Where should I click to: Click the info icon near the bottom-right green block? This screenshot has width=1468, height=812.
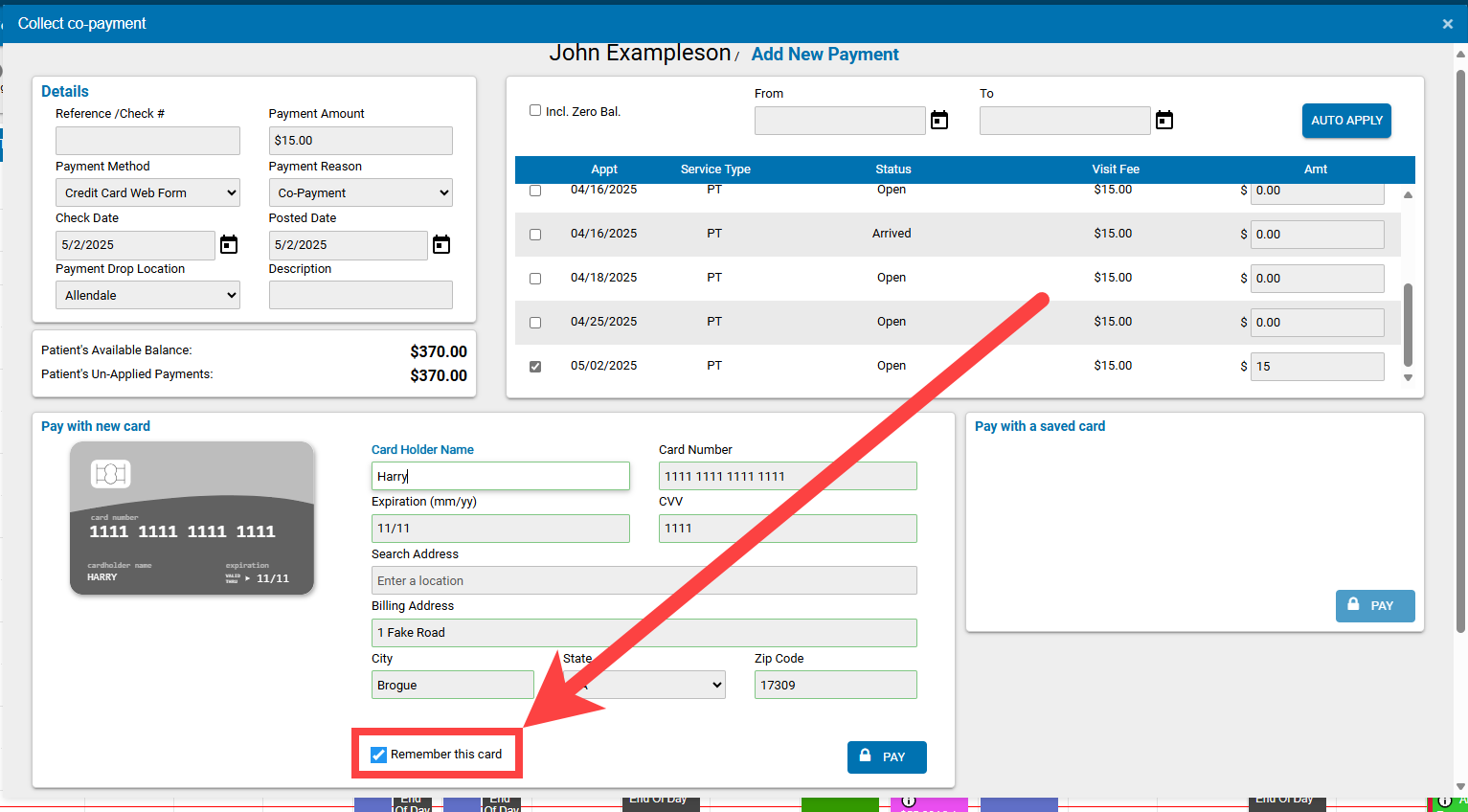1444,802
